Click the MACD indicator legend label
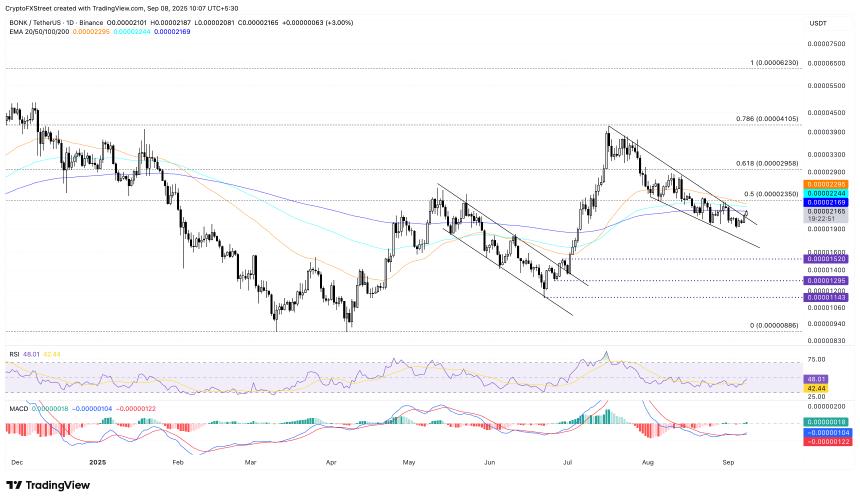The width and height of the screenshot is (860, 501). coord(18,409)
